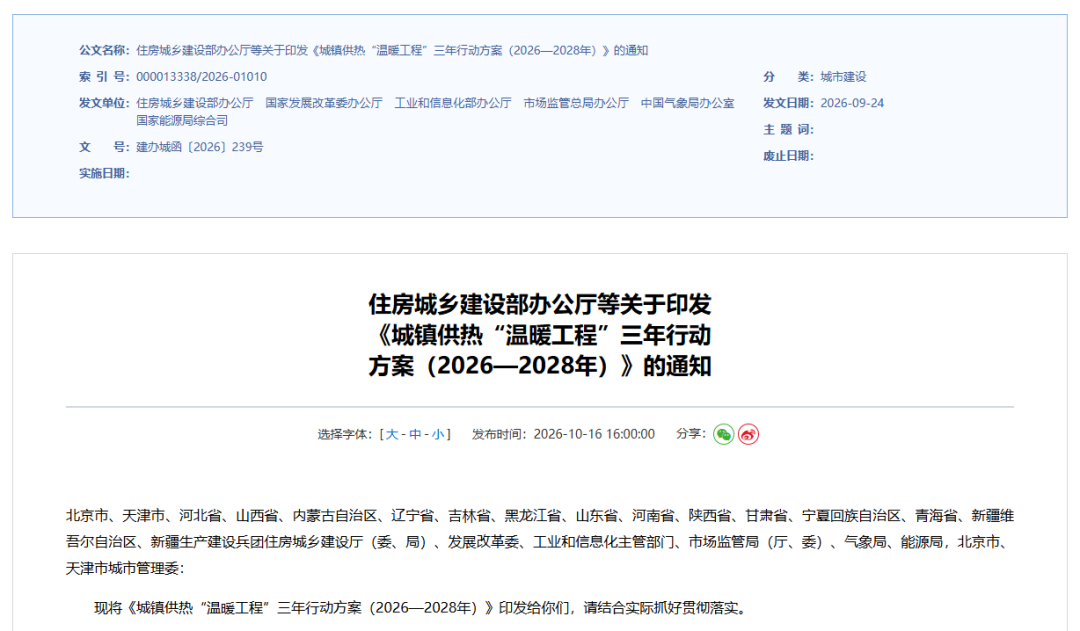Share the notice via Weibo icon
The image size is (1080, 631).
pyautogui.click(x=748, y=435)
